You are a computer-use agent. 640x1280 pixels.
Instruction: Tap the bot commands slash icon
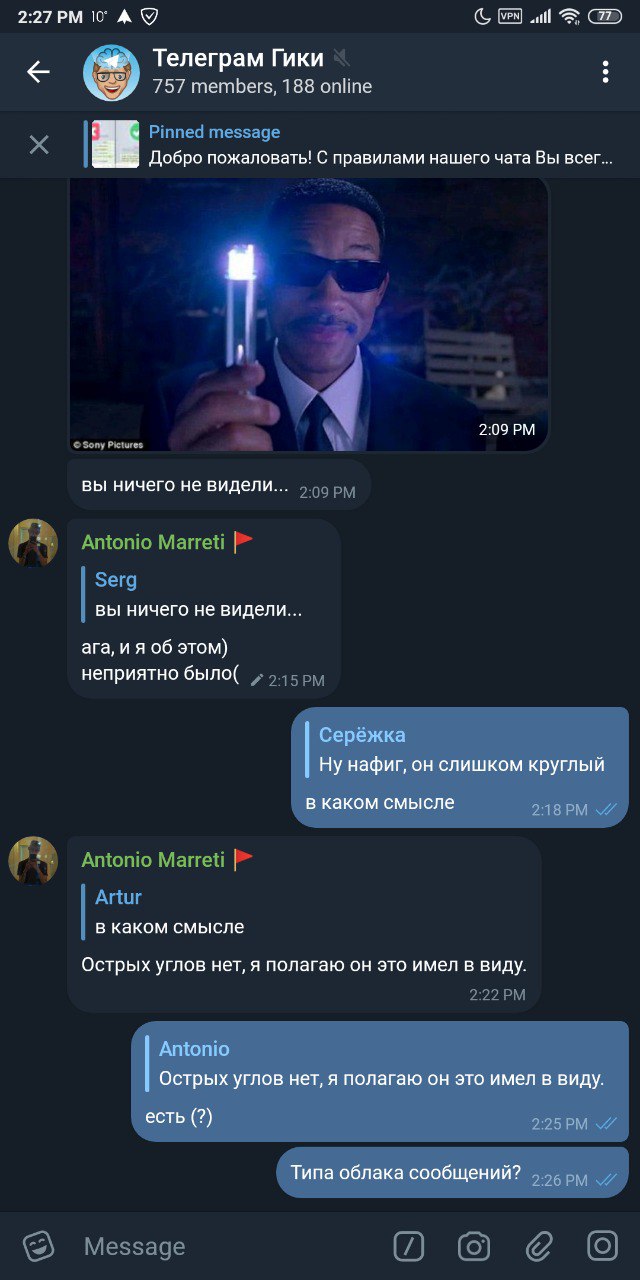409,1246
